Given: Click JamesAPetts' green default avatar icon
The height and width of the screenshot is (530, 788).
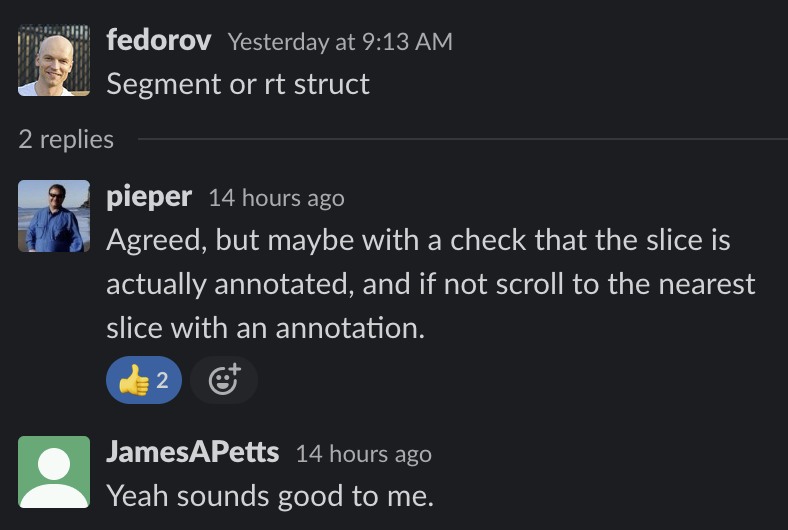Looking at the screenshot, I should point(54,472).
